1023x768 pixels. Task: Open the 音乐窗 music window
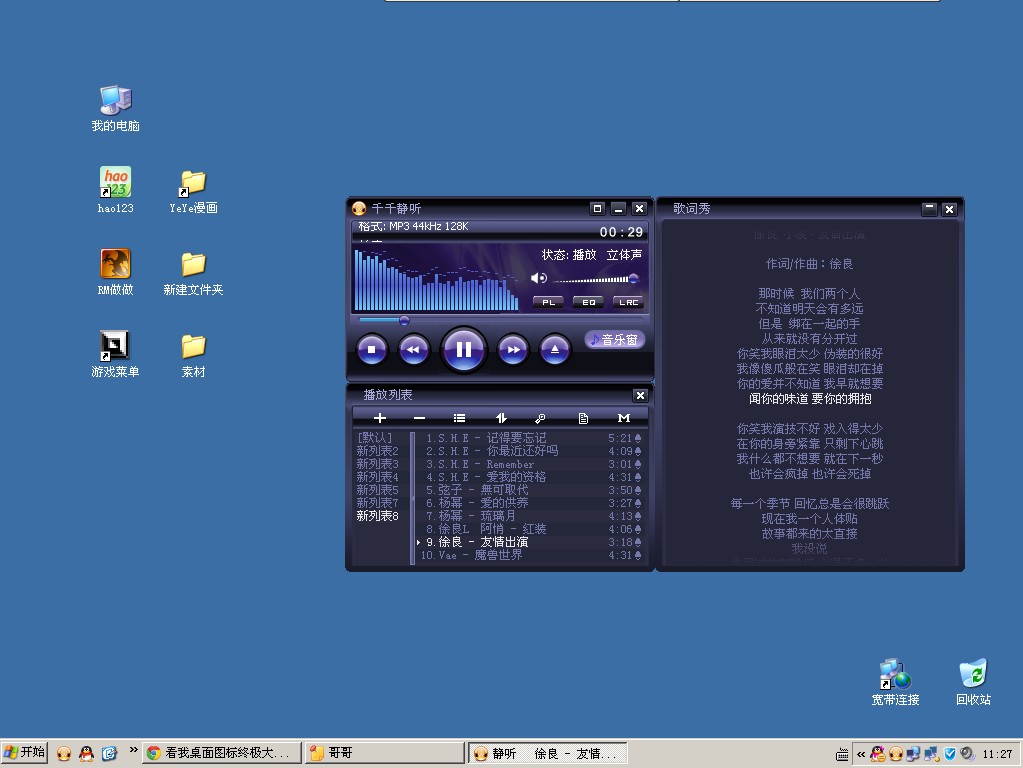click(x=615, y=339)
